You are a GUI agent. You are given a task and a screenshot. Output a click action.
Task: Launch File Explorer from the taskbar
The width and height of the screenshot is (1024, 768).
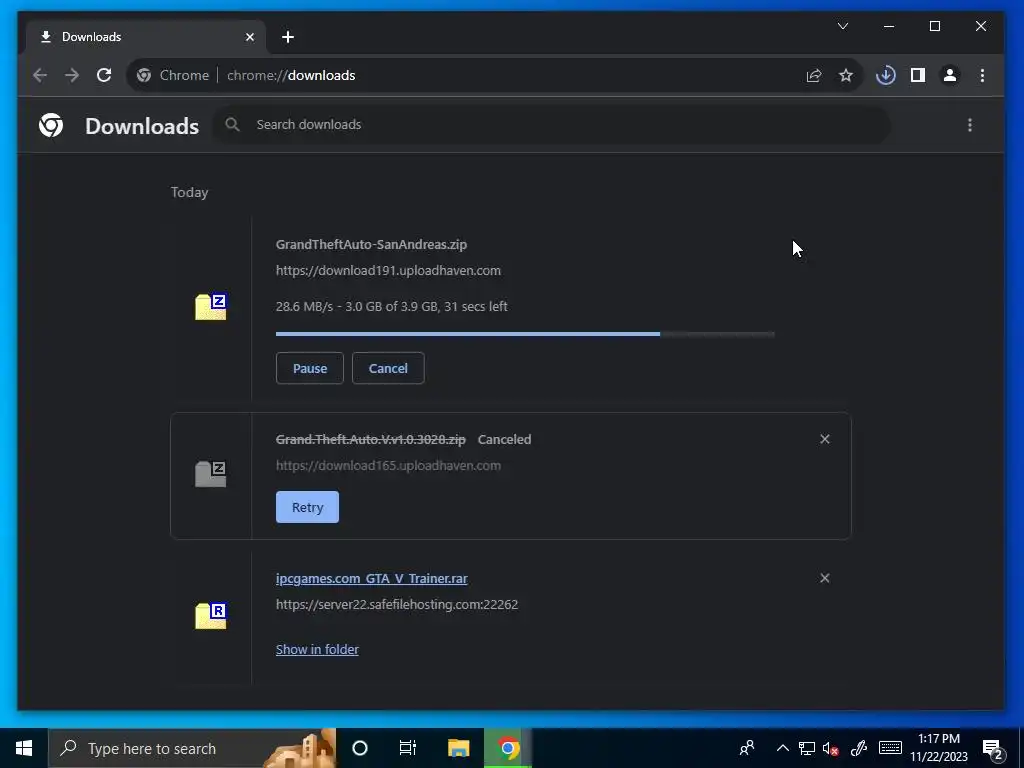(458, 748)
